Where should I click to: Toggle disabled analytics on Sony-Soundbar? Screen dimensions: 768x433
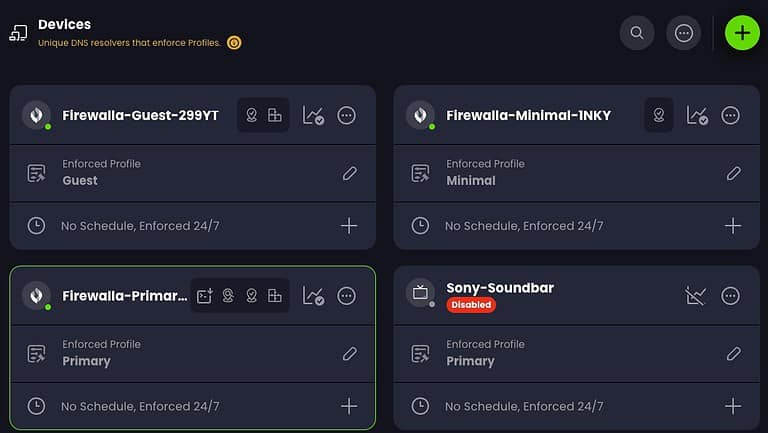tap(696, 296)
